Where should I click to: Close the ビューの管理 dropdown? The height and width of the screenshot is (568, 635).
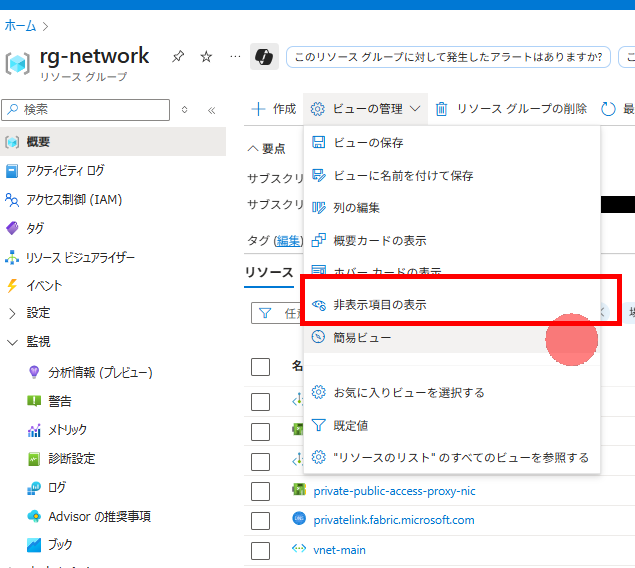tap(365, 109)
